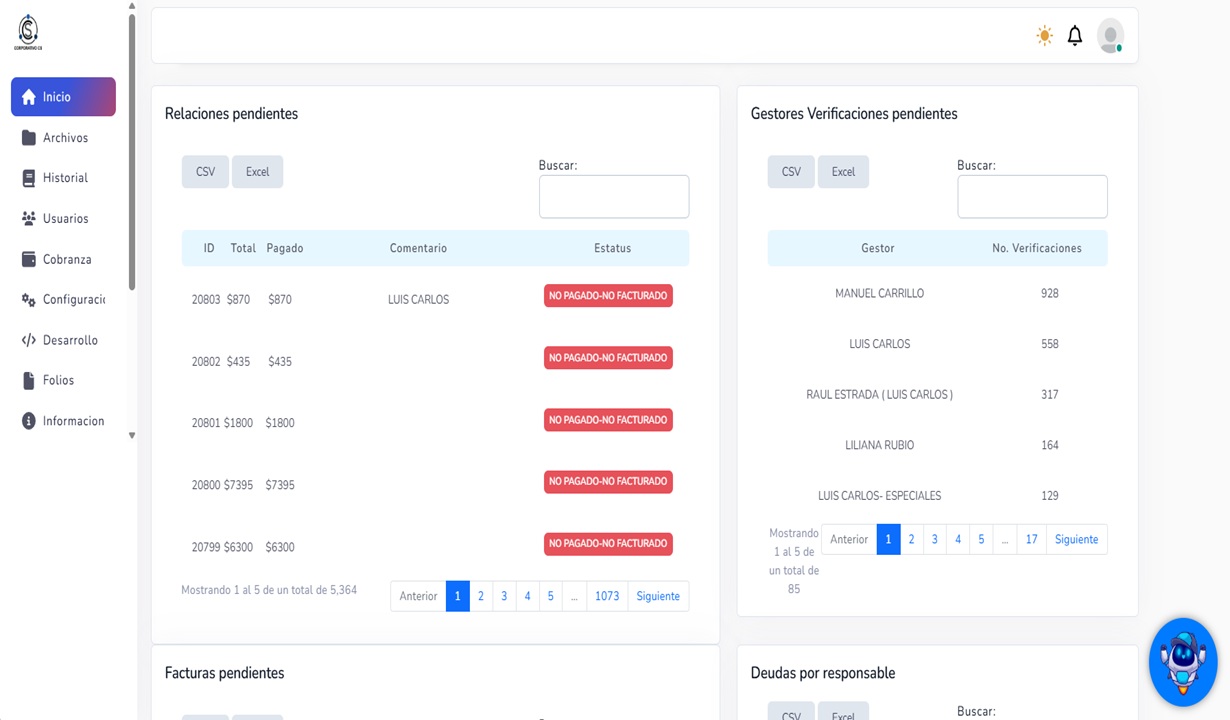Open the notifications bell
This screenshot has width=1230, height=720.
[1075, 36]
